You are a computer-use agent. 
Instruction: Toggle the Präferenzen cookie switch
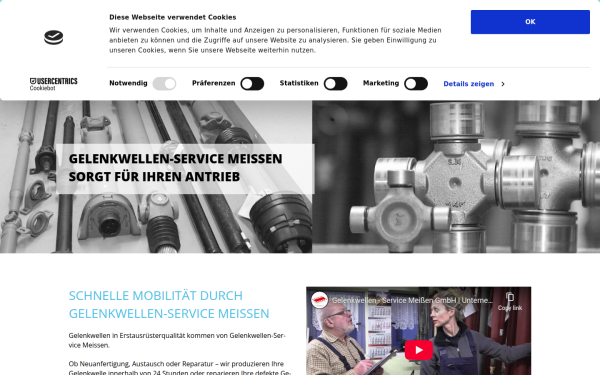(x=252, y=83)
